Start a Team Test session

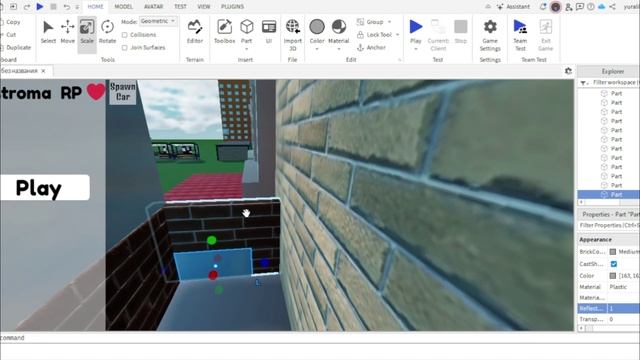coord(520,35)
